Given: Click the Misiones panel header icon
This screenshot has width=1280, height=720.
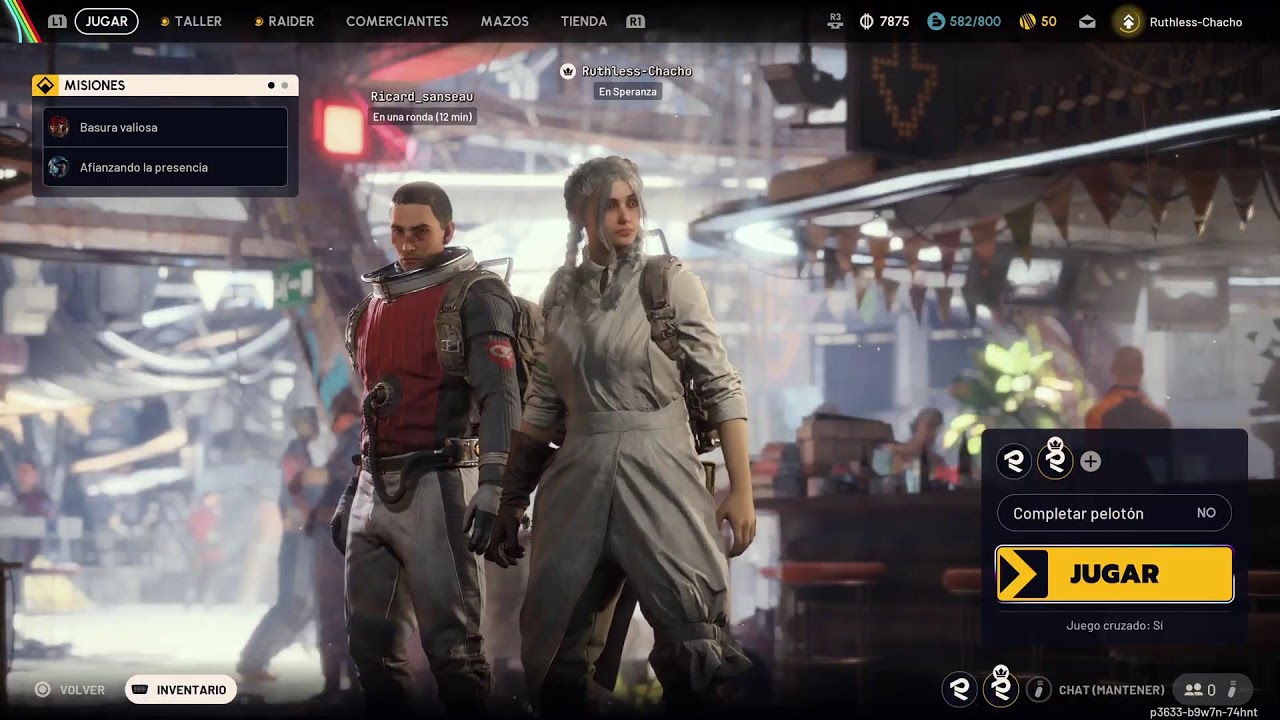Looking at the screenshot, I should pos(44,85).
